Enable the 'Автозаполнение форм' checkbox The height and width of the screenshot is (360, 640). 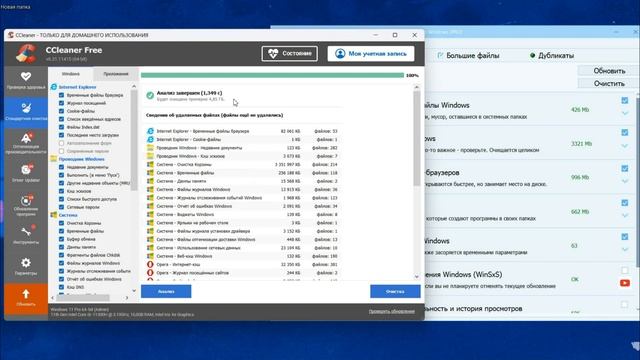61,143
